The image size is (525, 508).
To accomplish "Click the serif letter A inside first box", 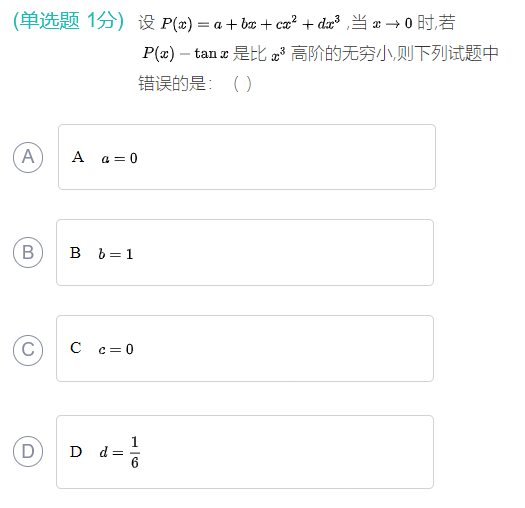I will [78, 157].
